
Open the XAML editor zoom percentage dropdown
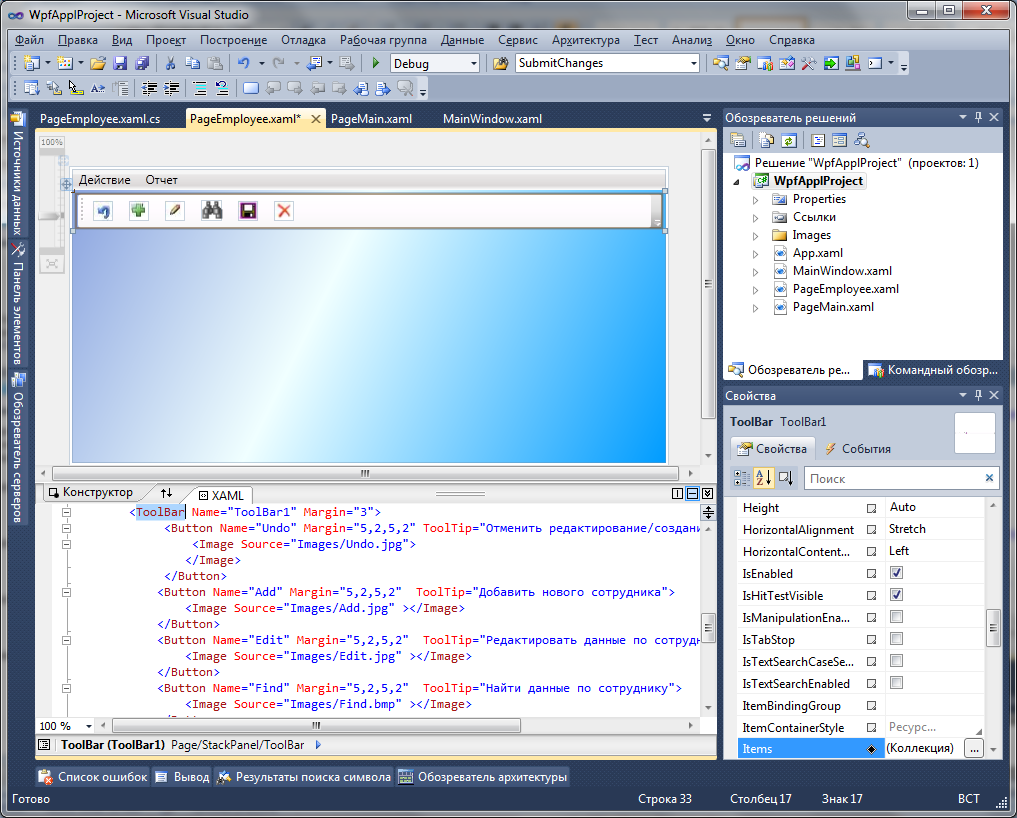click(x=88, y=727)
